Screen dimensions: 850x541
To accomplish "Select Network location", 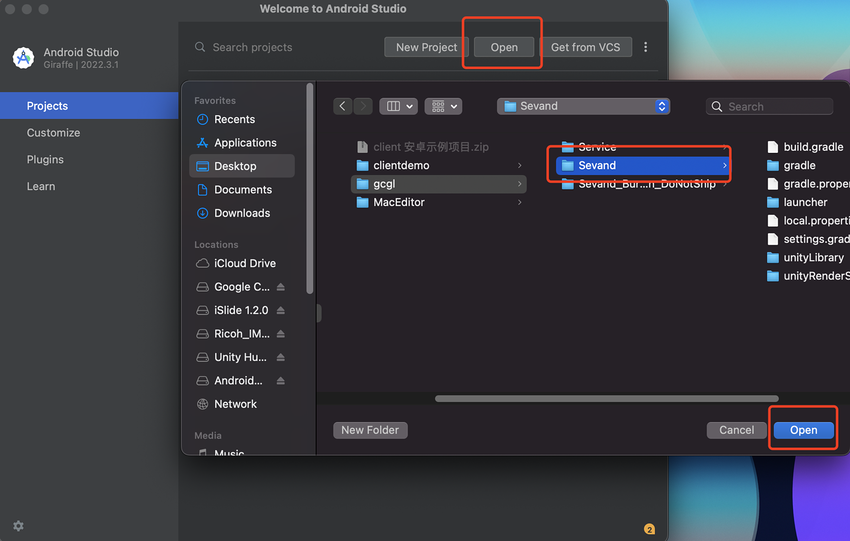I will pyautogui.click(x=242, y=404).
